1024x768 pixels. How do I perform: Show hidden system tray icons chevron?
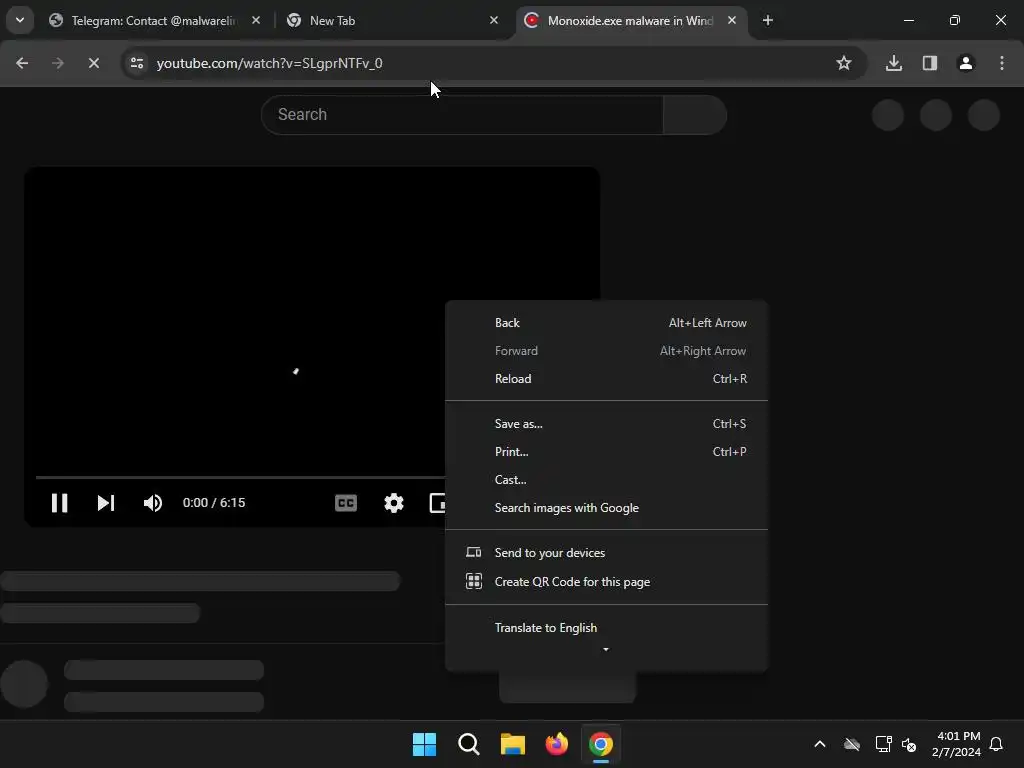[820, 744]
